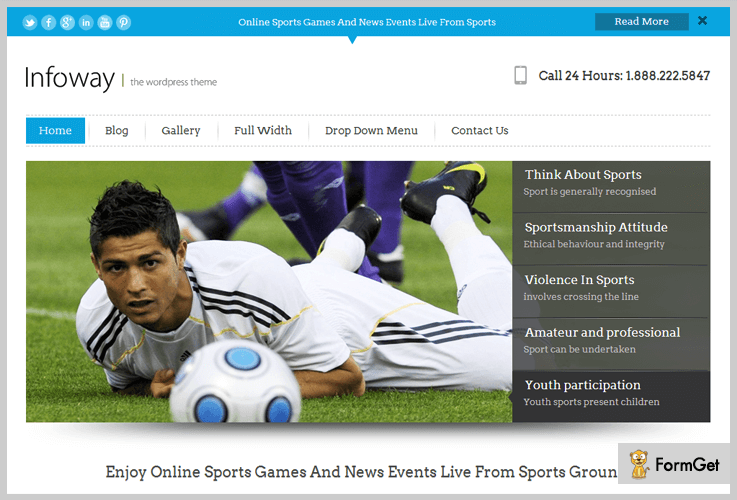The height and width of the screenshot is (500, 737).
Task: Click the Enjoy Online Sports Games heading
Action: coord(361,471)
